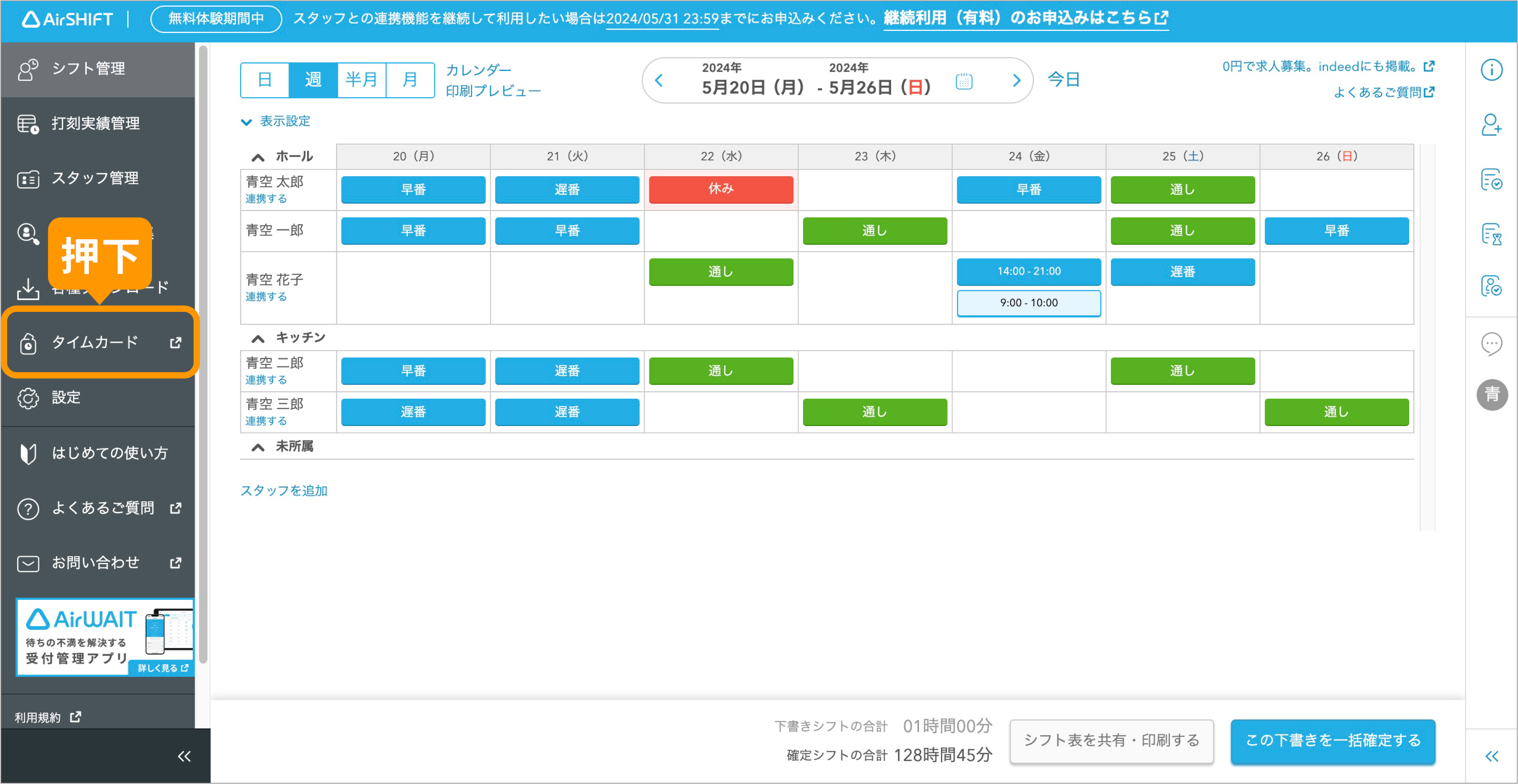This screenshot has height=784, width=1518.
Task: Click スタッフを追加 link
Action: click(284, 490)
